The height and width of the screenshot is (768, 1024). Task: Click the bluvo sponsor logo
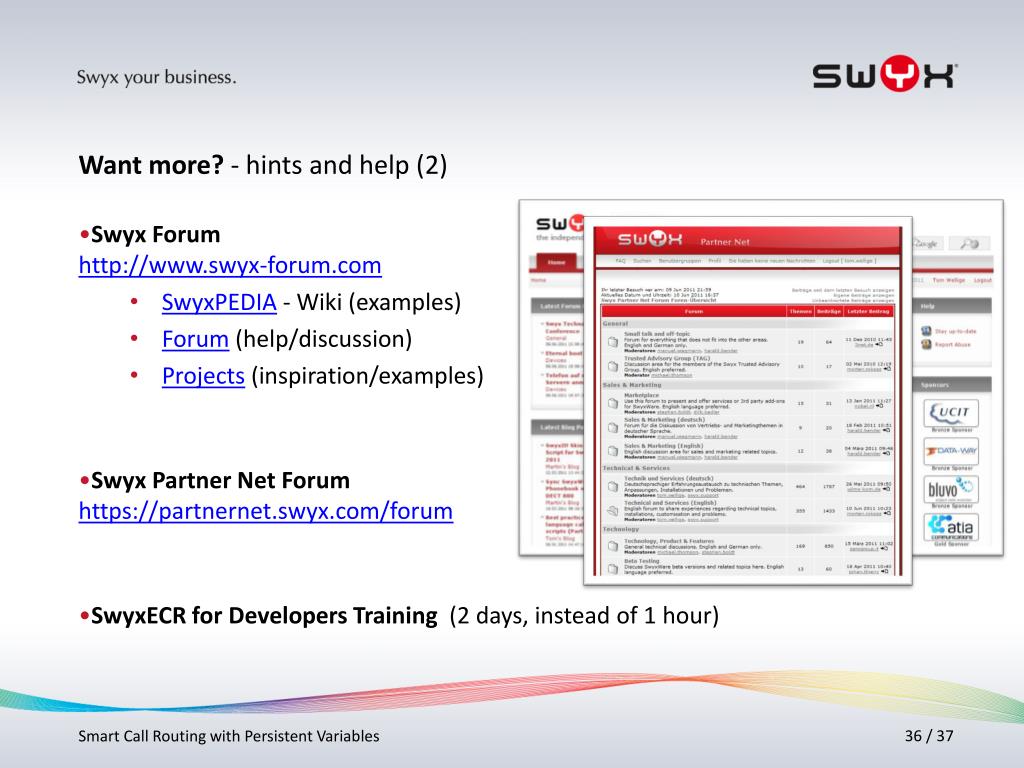pyautogui.click(x=951, y=488)
